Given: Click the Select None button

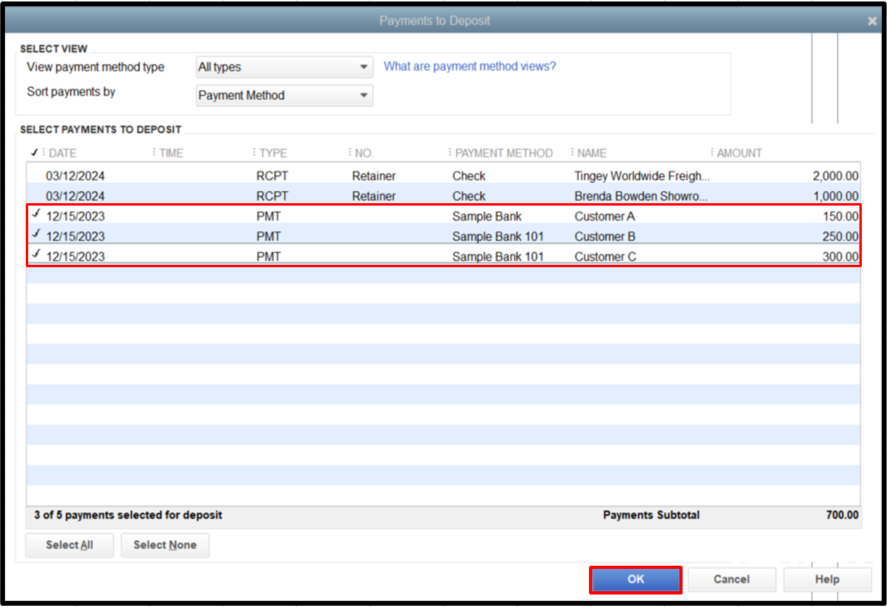Looking at the screenshot, I should point(165,545).
